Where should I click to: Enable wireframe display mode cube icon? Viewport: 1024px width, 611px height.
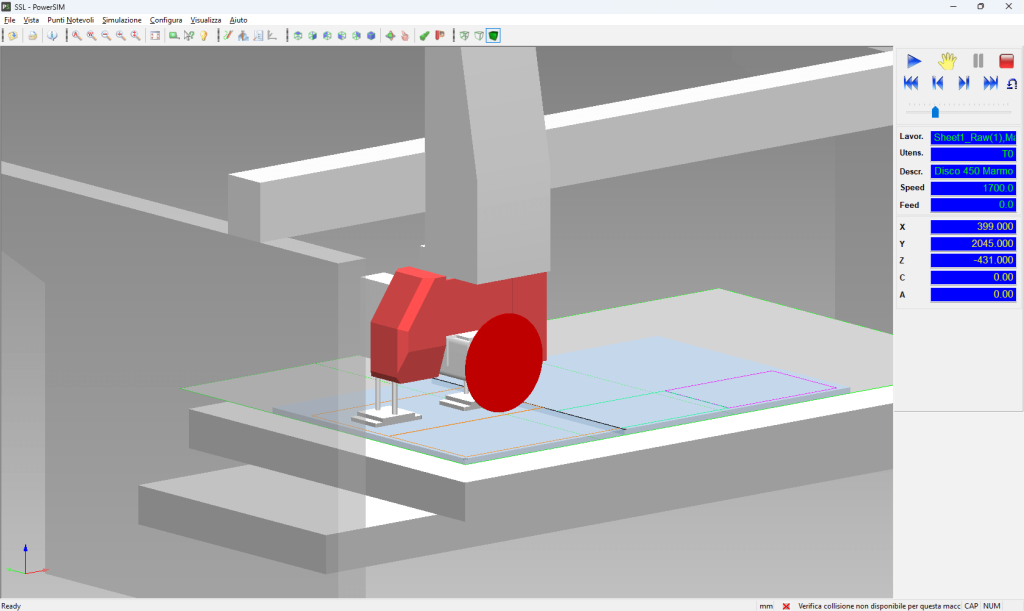[464, 36]
